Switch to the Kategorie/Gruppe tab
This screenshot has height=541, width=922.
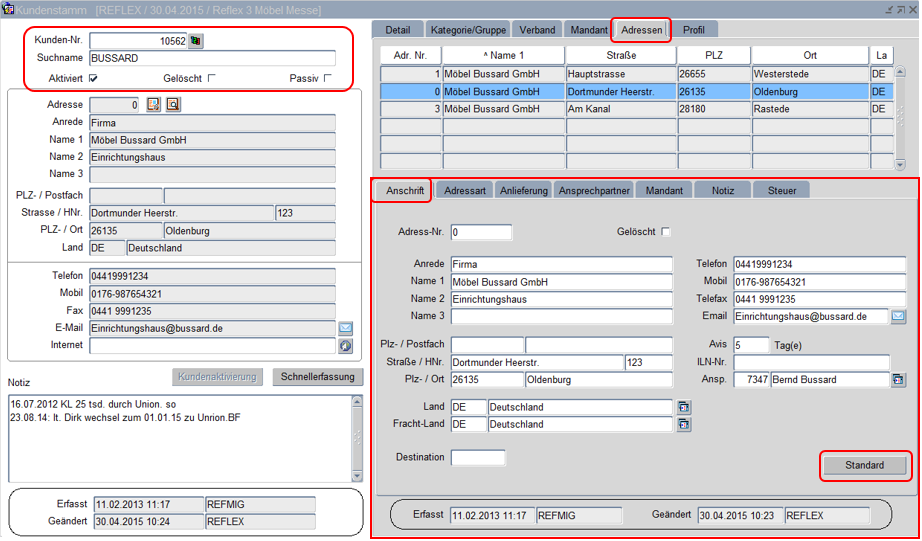tap(468, 30)
